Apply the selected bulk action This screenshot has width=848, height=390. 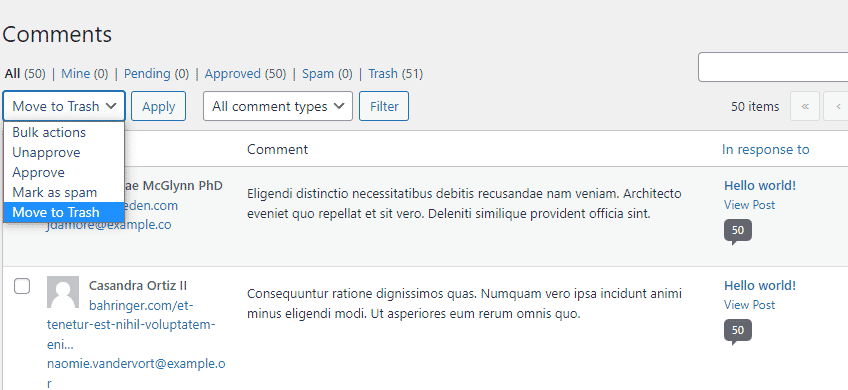[158, 106]
